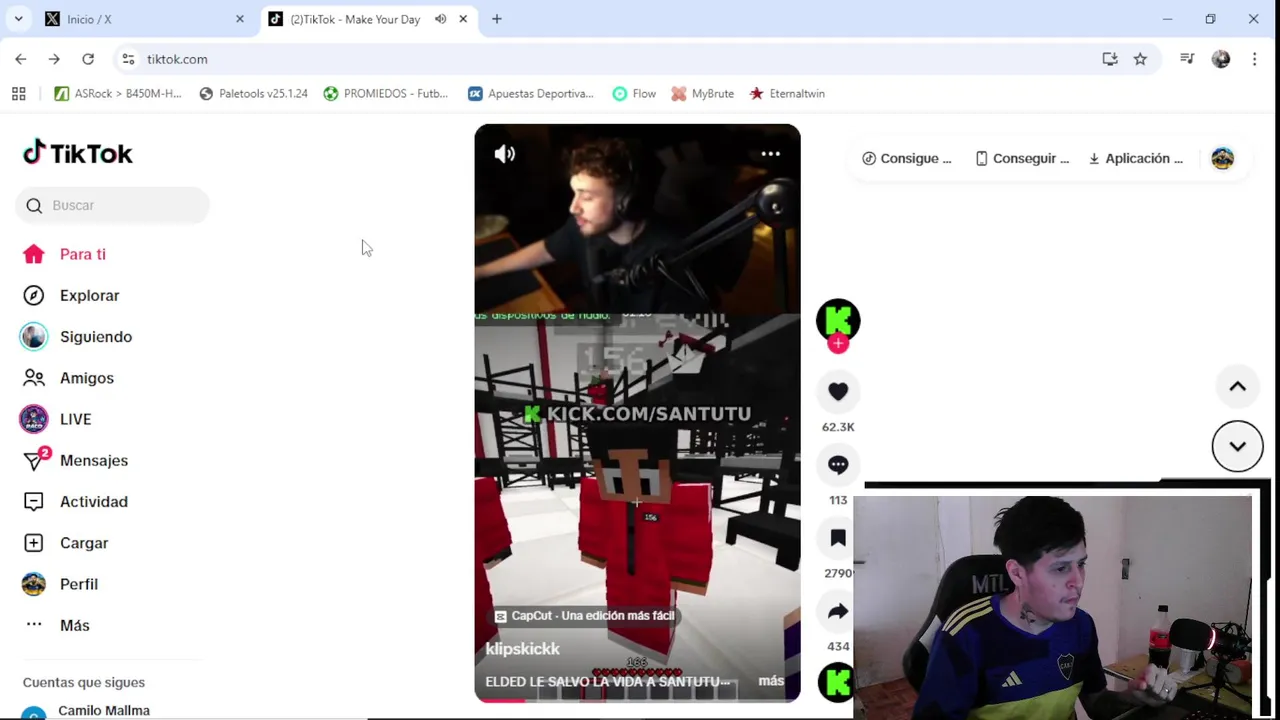Open the profile avatar in the top bar
This screenshot has height=720, width=1280.
(1222, 158)
